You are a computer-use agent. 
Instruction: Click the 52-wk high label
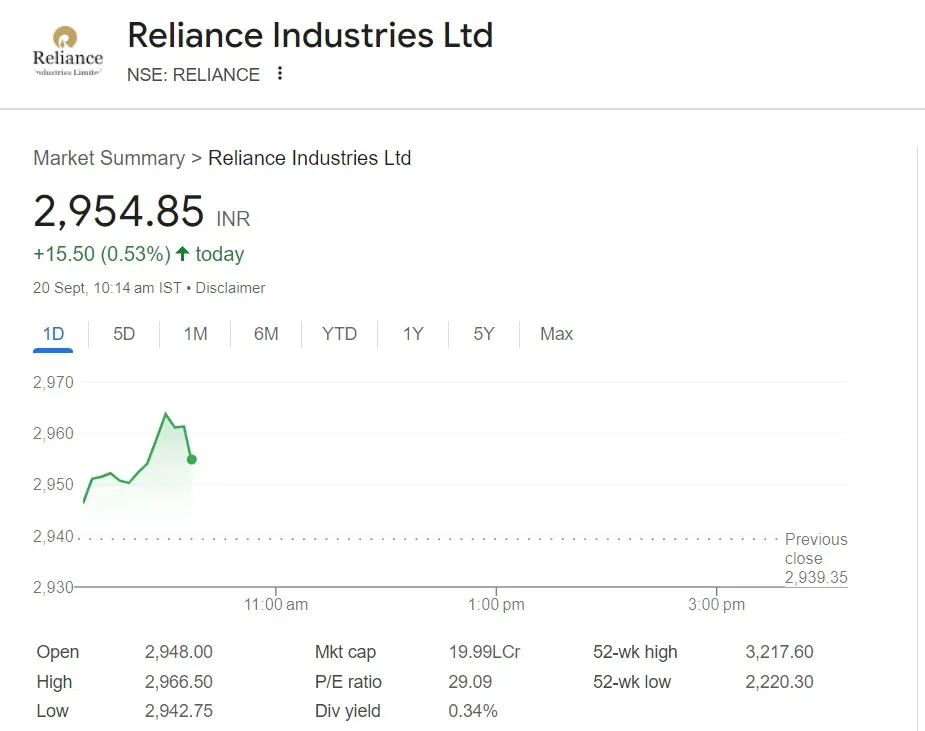click(635, 652)
